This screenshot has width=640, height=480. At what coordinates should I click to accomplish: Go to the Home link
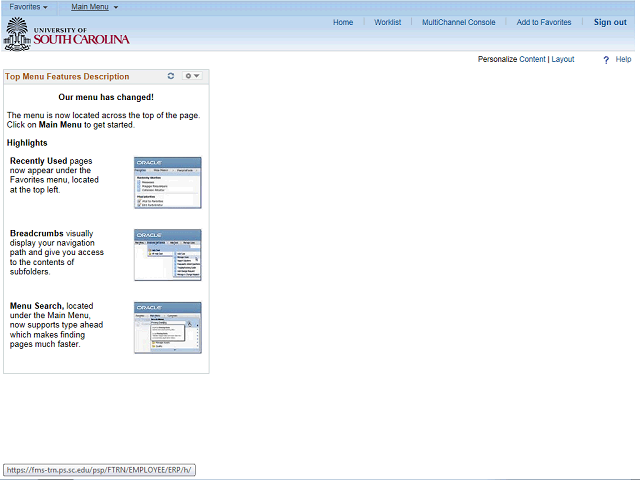point(343,22)
